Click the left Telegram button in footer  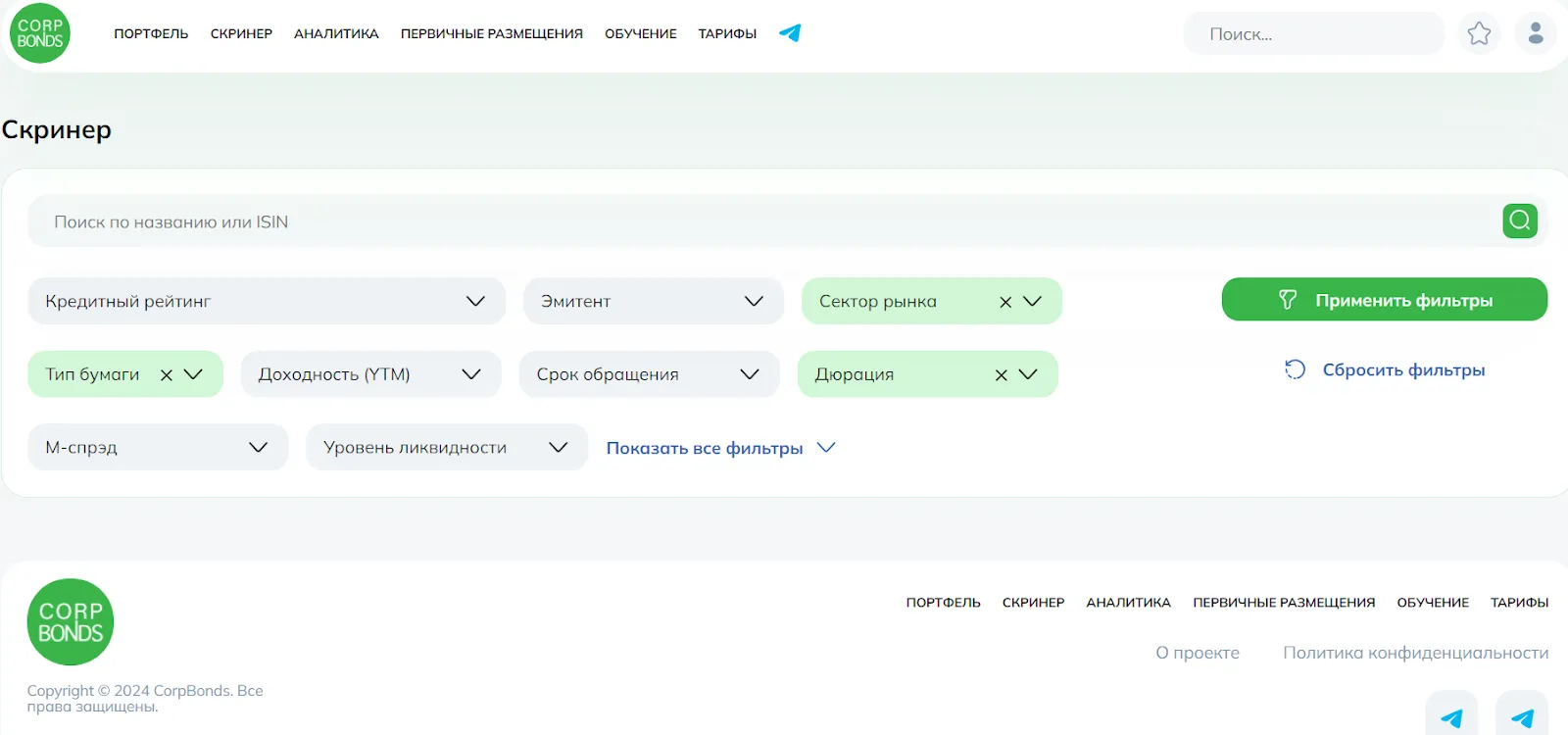pos(1451,715)
